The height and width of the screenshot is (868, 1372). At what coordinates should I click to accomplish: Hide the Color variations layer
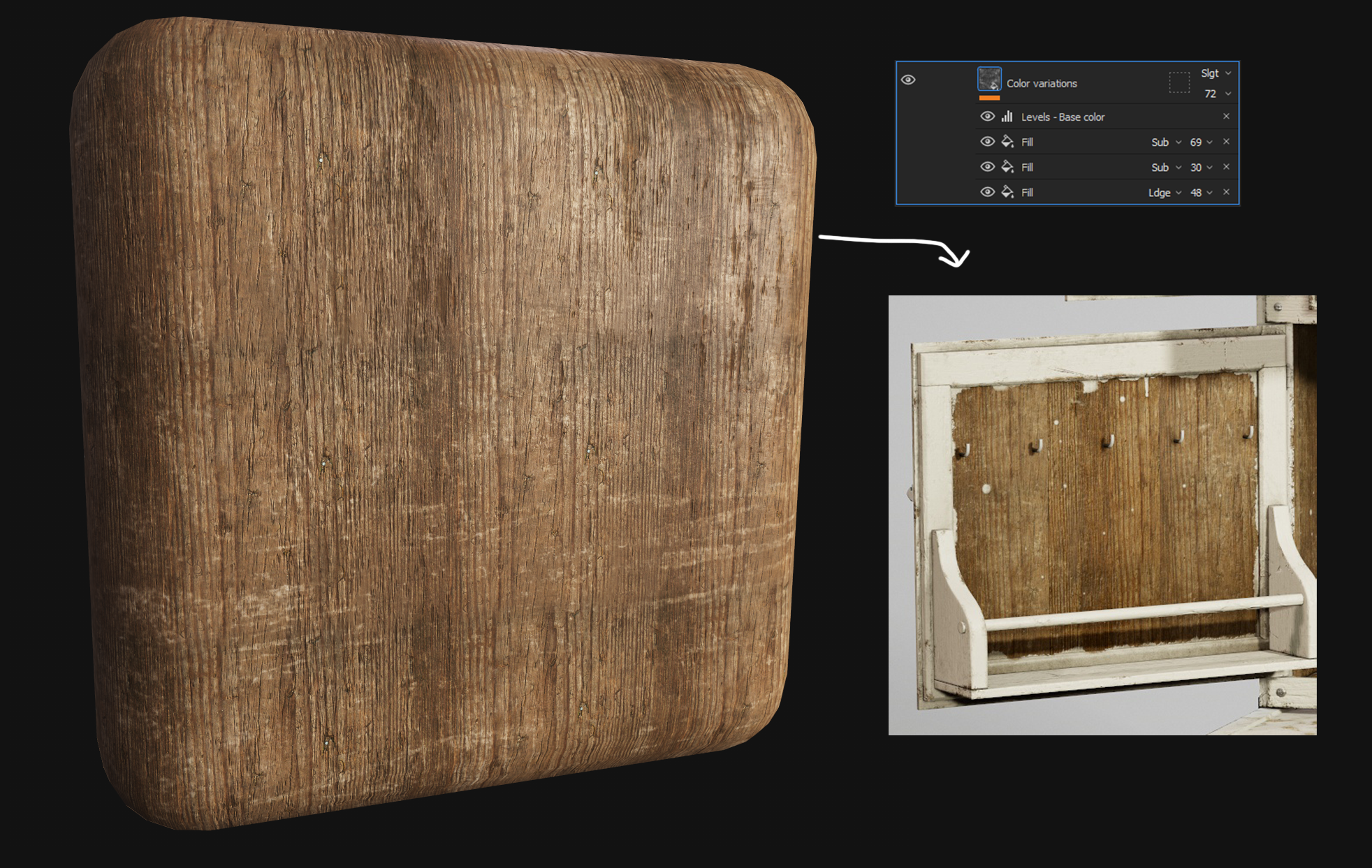[907, 80]
